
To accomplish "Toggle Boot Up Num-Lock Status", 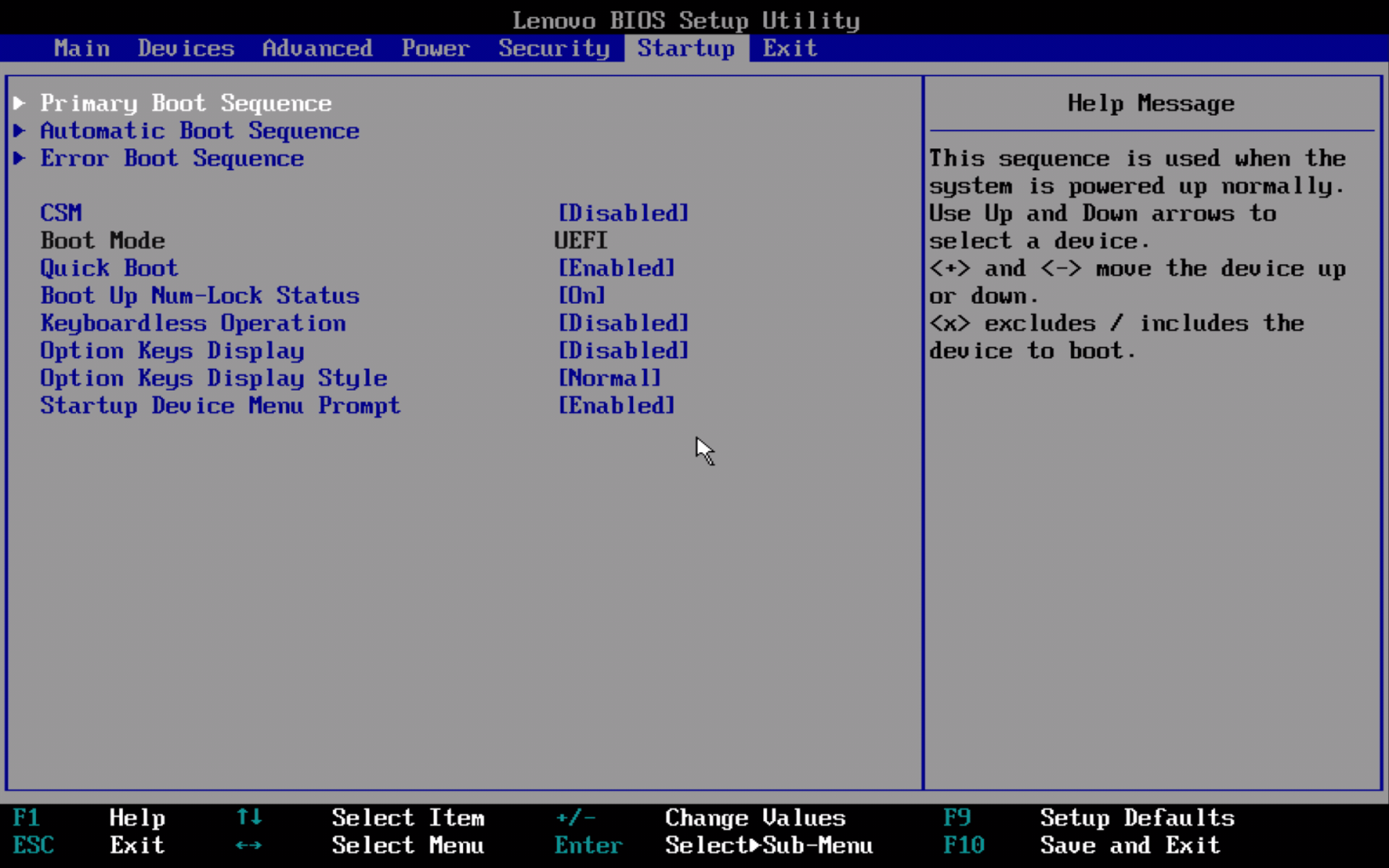I will pyautogui.click(x=581, y=295).
